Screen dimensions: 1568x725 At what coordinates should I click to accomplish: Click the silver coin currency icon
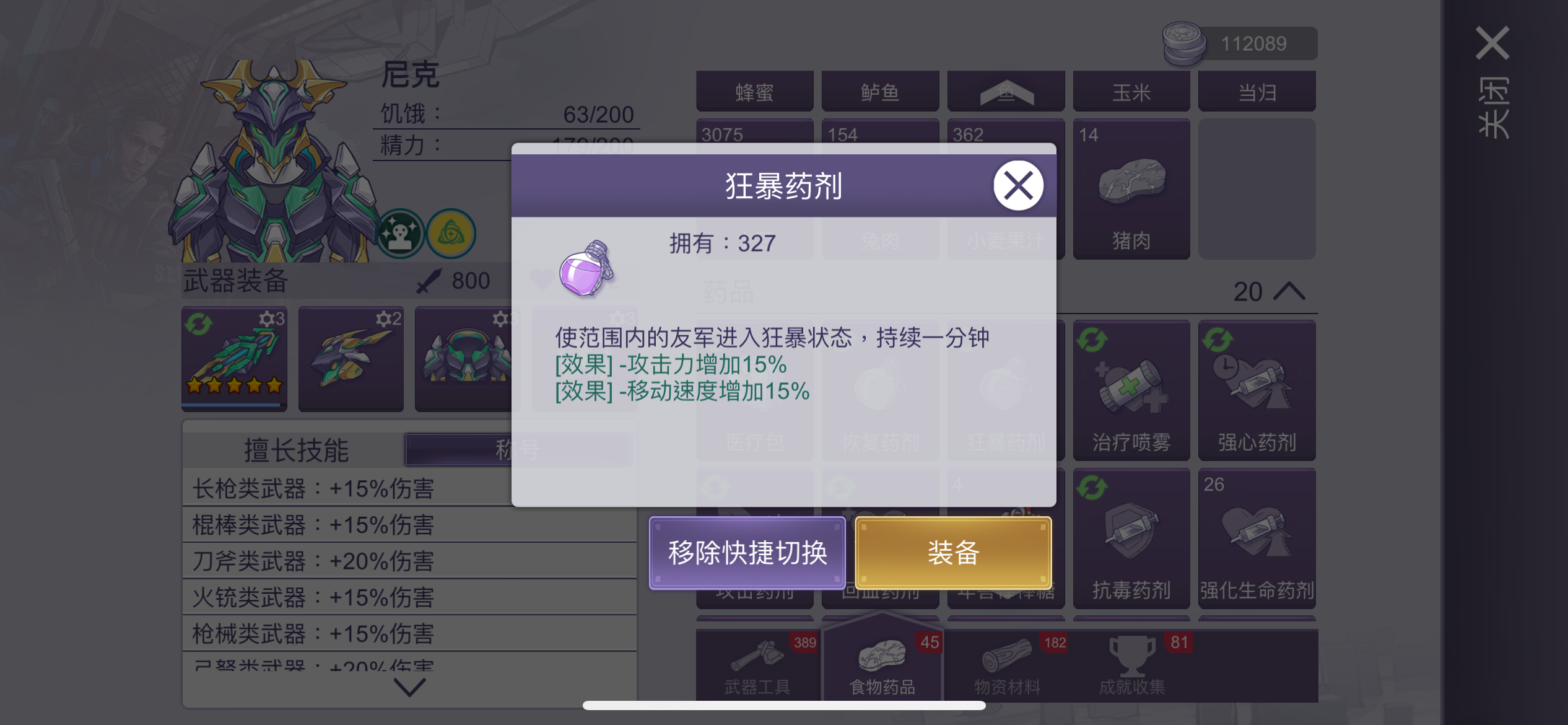(x=1183, y=43)
